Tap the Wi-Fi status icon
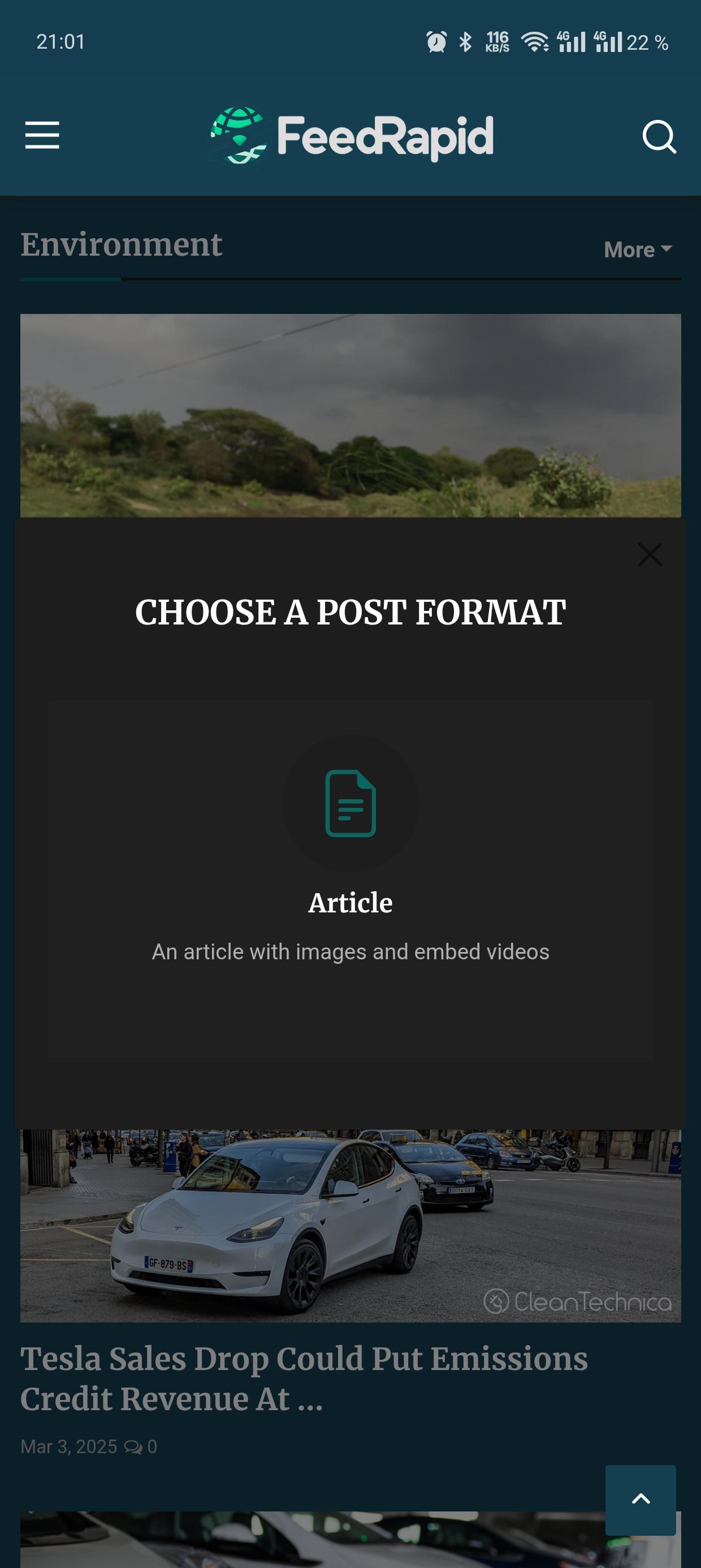This screenshot has width=701, height=1568. [x=535, y=42]
